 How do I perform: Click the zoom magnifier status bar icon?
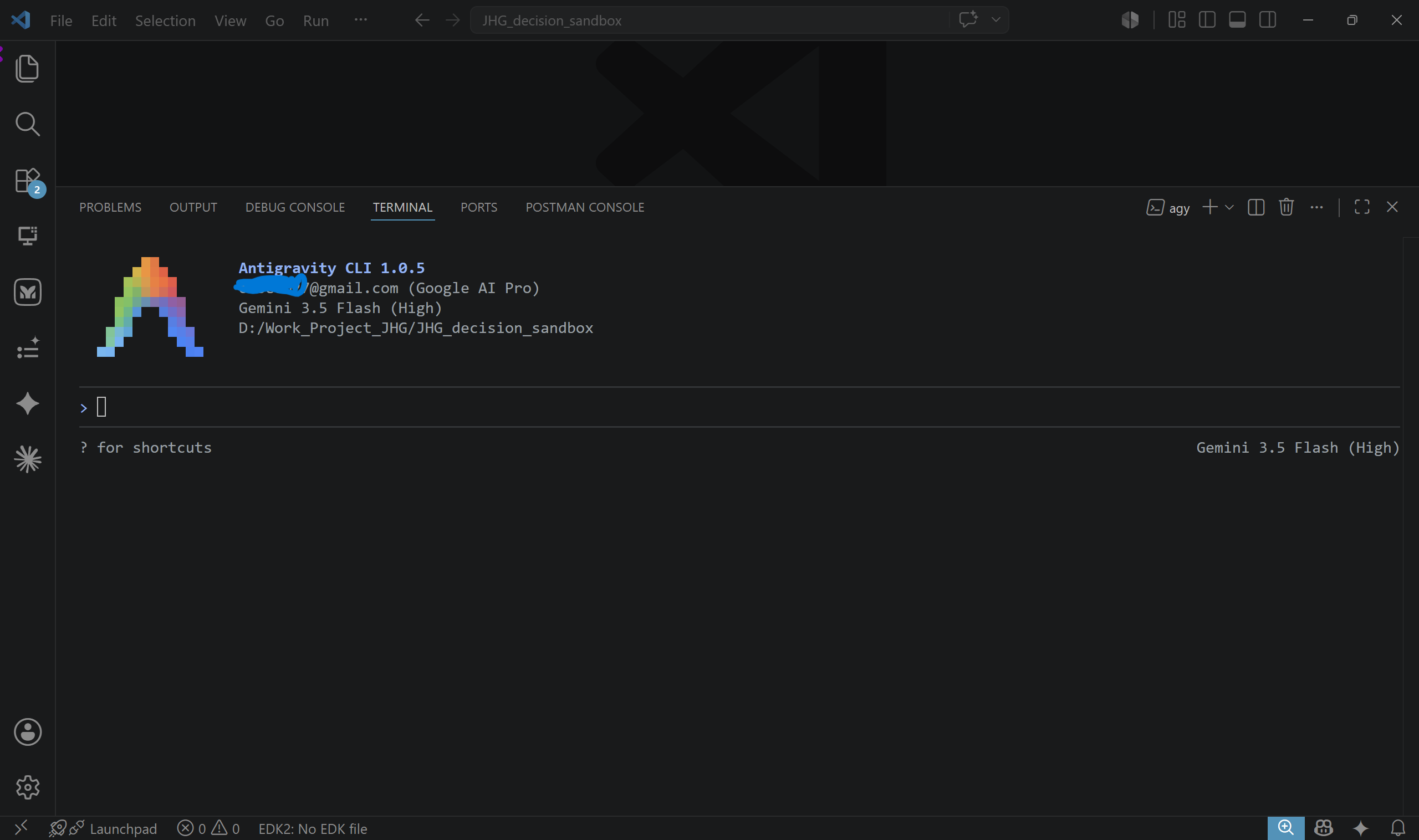pyautogui.click(x=1285, y=829)
